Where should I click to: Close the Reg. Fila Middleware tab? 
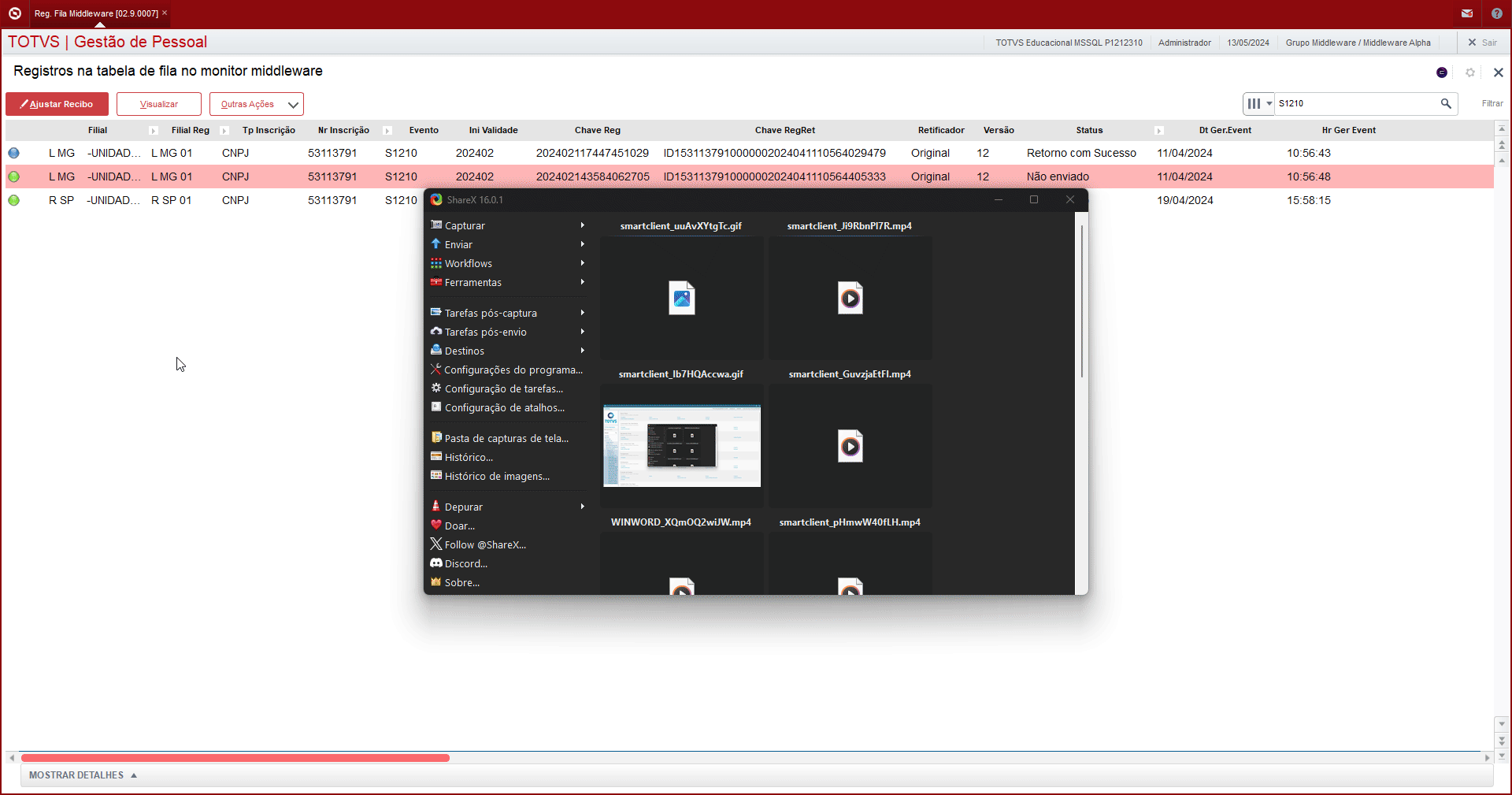pos(165,13)
